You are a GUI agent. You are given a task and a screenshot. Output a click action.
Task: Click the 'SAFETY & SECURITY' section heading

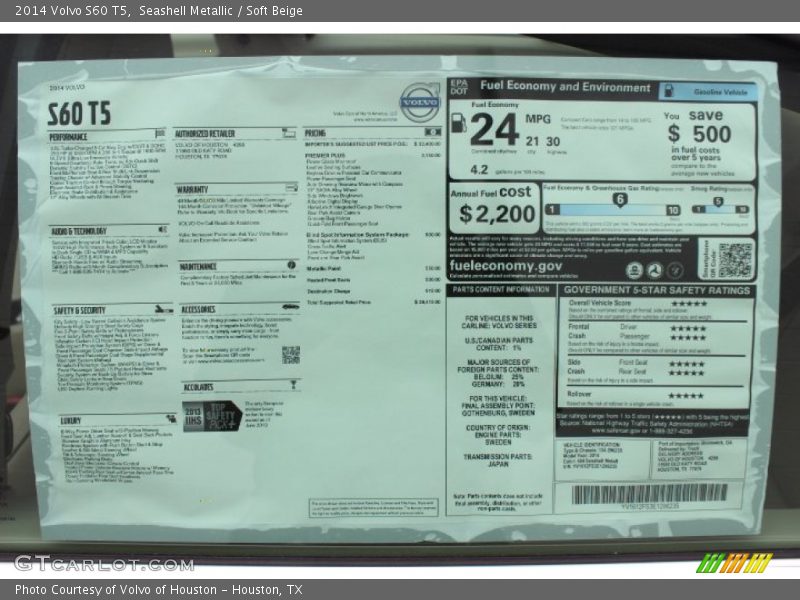(80, 310)
